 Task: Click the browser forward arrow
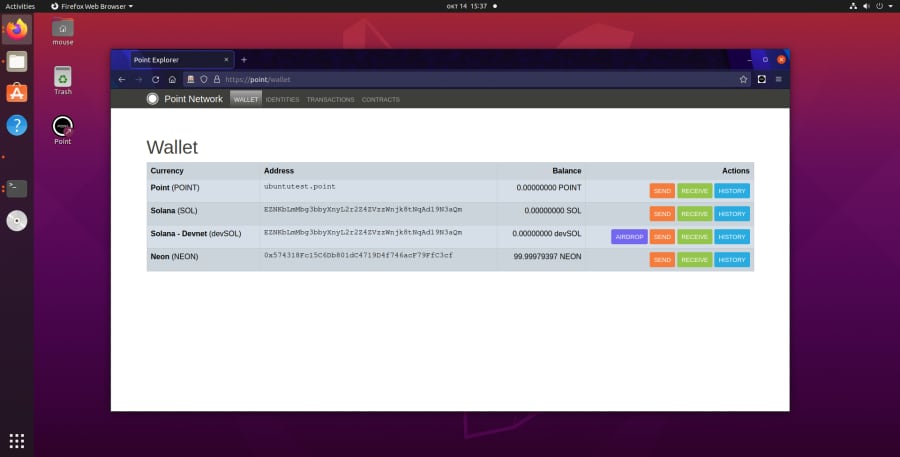(x=138, y=79)
